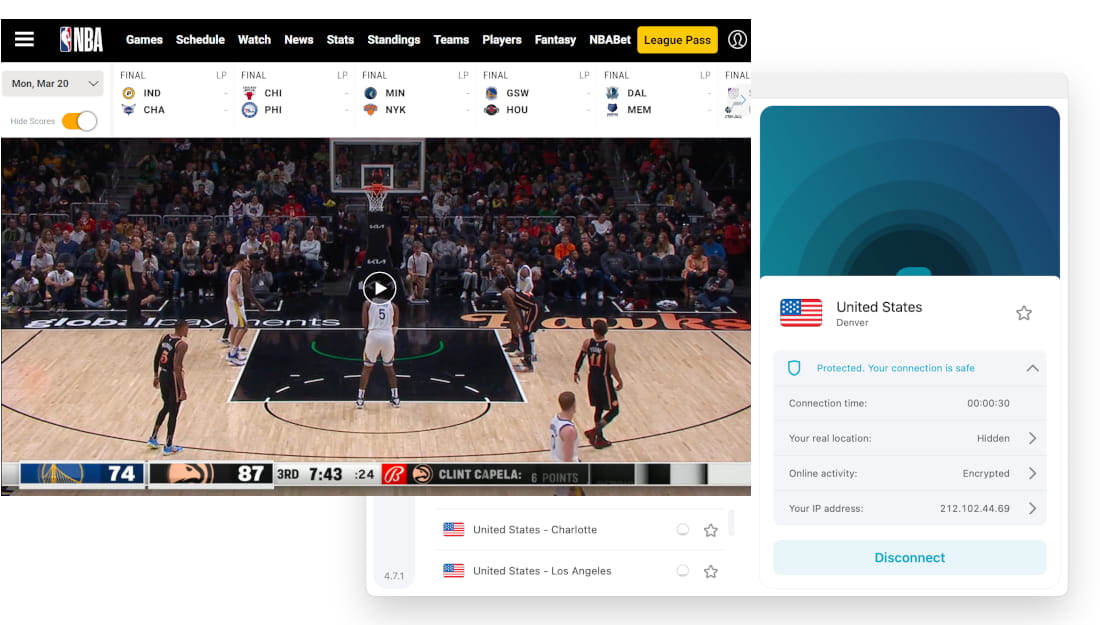This screenshot has width=1100, height=625.
Task: Expand Your real location details
Action: [1033, 438]
